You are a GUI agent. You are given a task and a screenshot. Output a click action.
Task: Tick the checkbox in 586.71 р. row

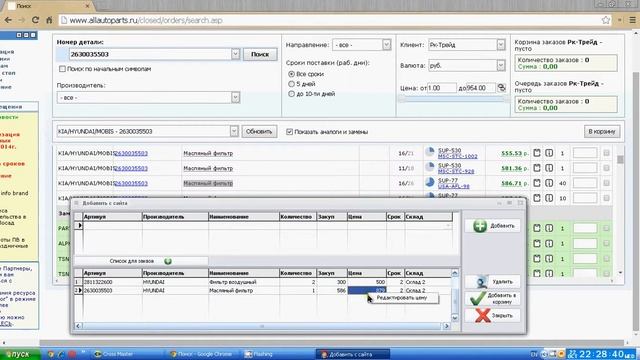[606, 183]
